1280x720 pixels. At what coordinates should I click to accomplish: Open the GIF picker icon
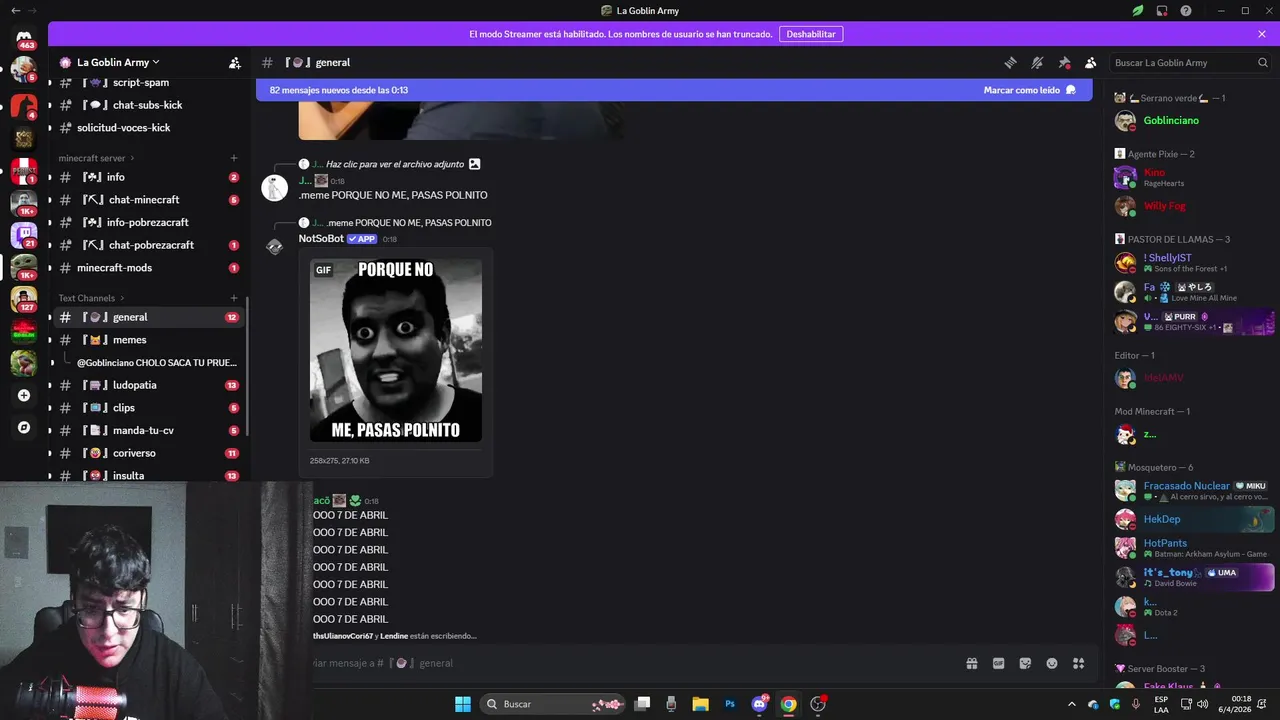click(x=998, y=663)
